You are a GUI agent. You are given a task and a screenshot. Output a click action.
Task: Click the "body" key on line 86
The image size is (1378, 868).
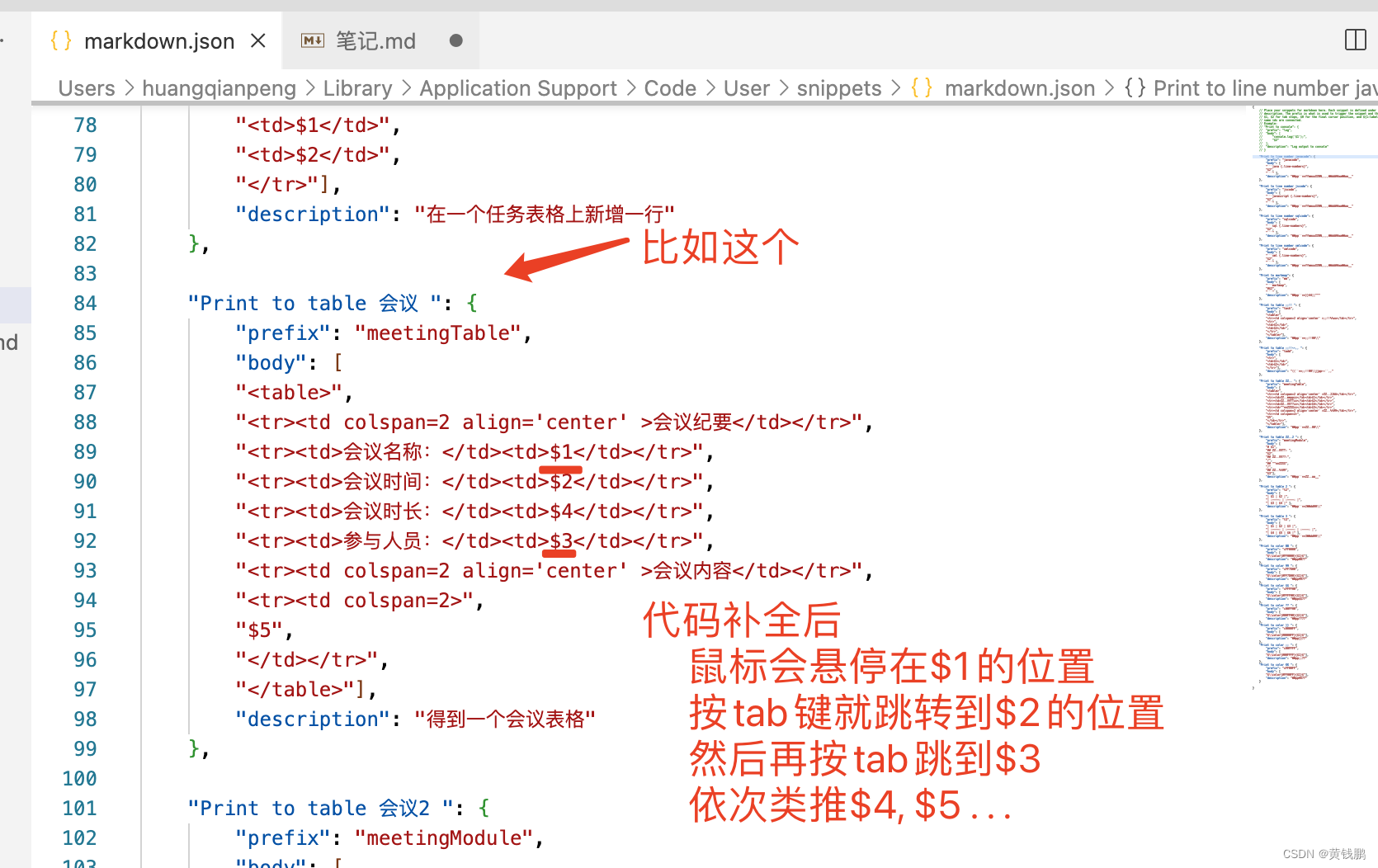click(x=271, y=363)
